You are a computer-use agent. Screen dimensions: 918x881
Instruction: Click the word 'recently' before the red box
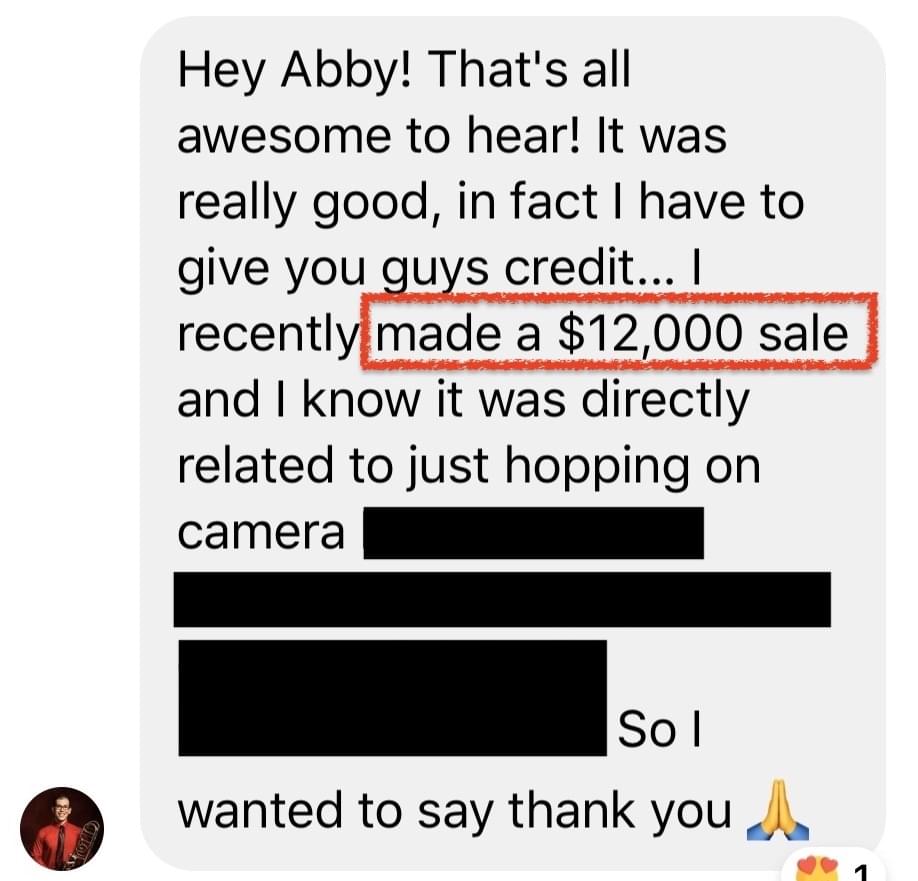[268, 335]
